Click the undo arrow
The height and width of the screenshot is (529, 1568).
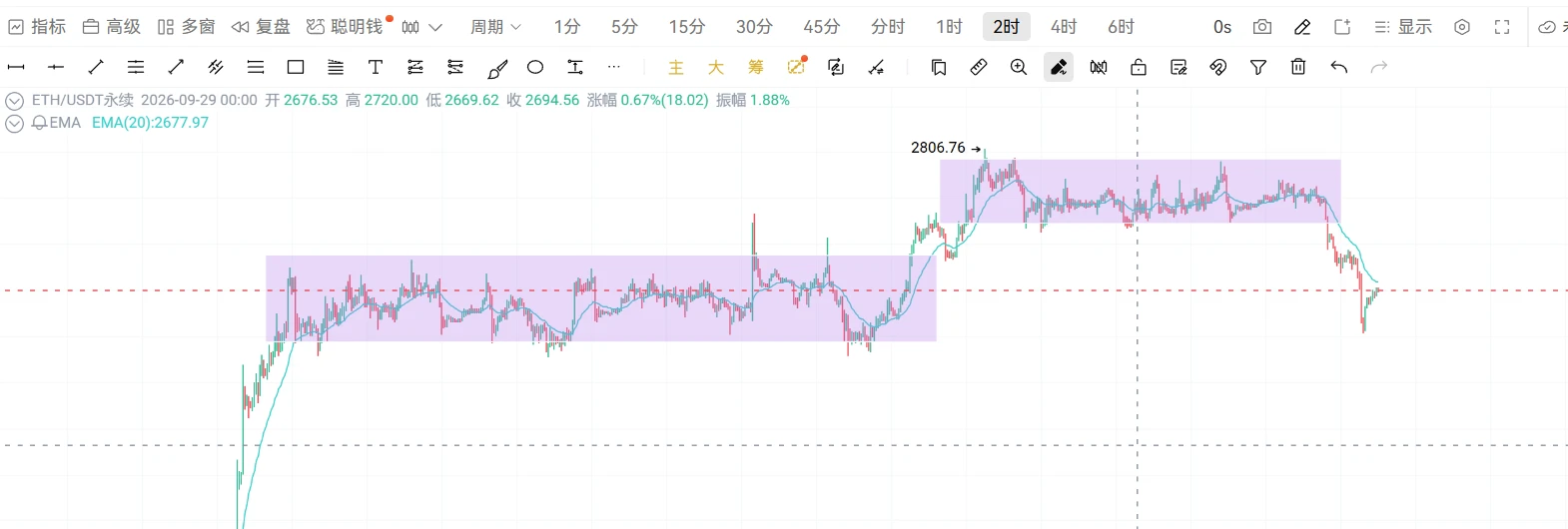(x=1339, y=67)
